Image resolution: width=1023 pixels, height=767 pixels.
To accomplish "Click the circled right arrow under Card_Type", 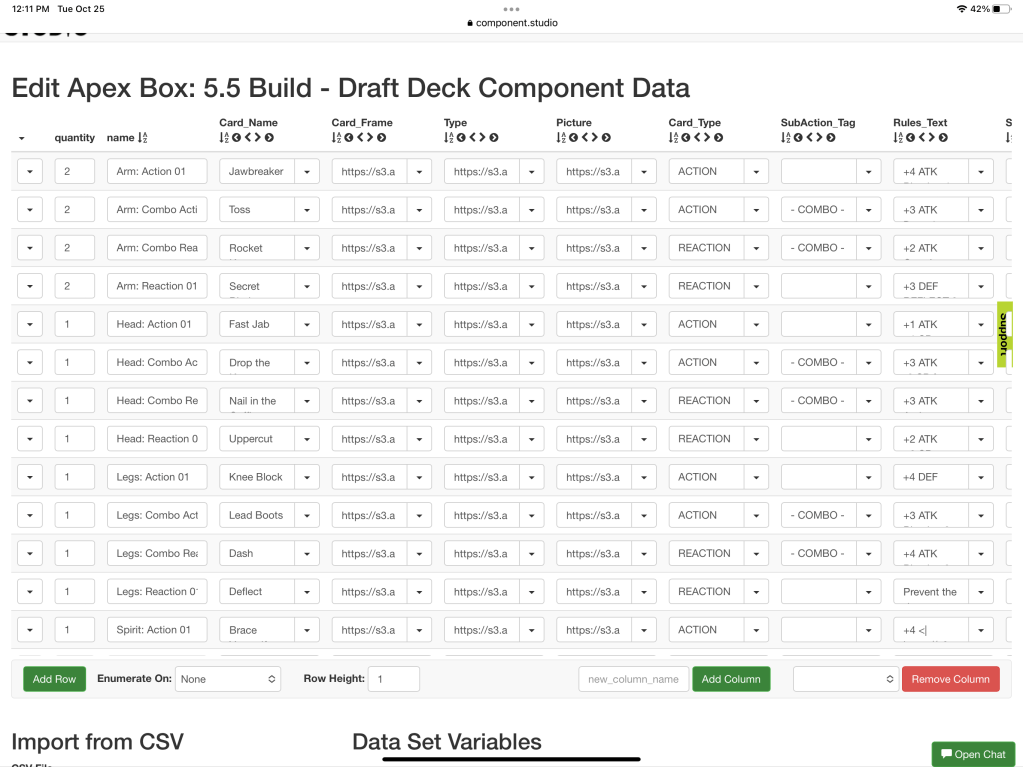I will (x=718, y=138).
